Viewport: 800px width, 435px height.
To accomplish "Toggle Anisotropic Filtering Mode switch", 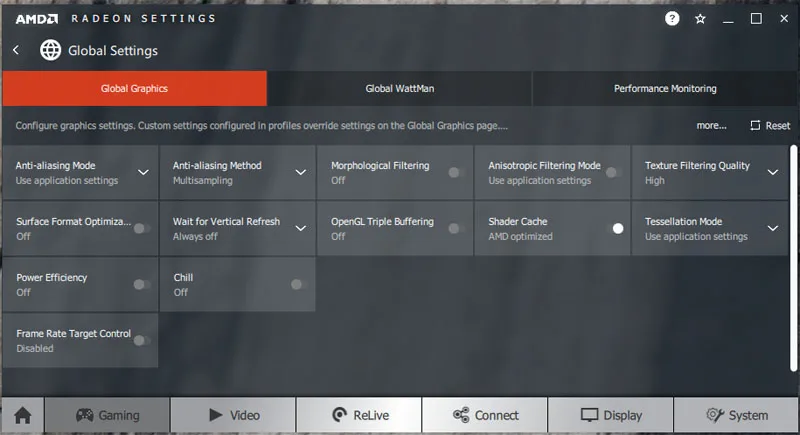I will click(613, 173).
